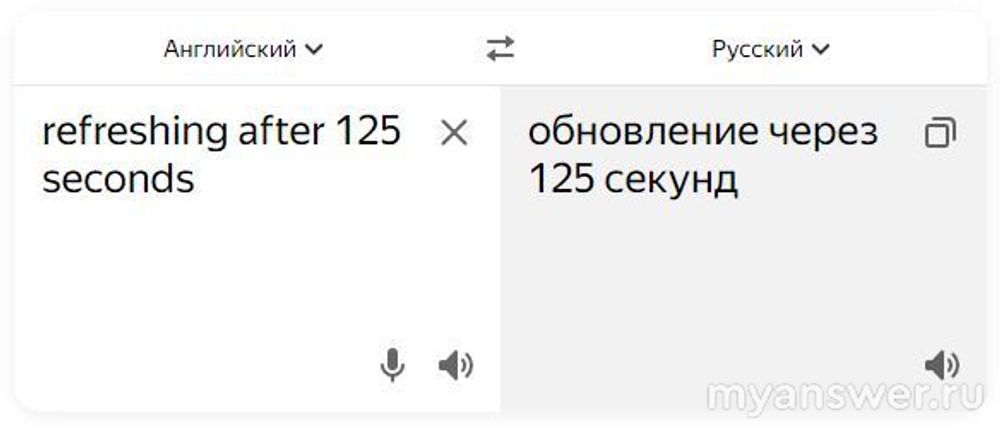
Task: Clear the source text with the X
Action: point(454,133)
